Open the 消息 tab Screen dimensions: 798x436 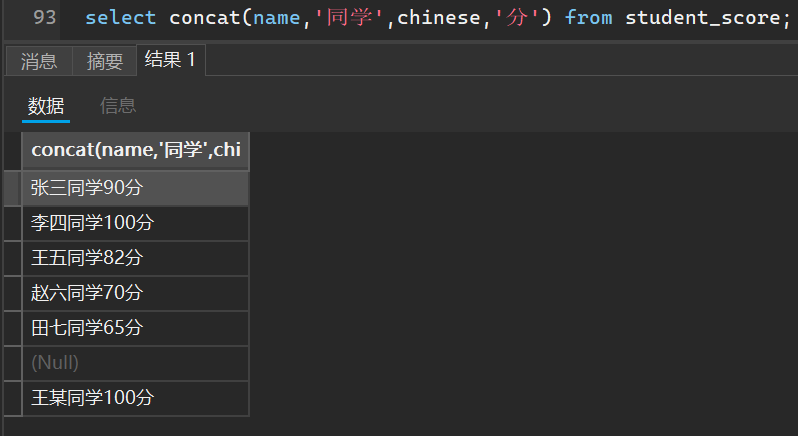39,62
